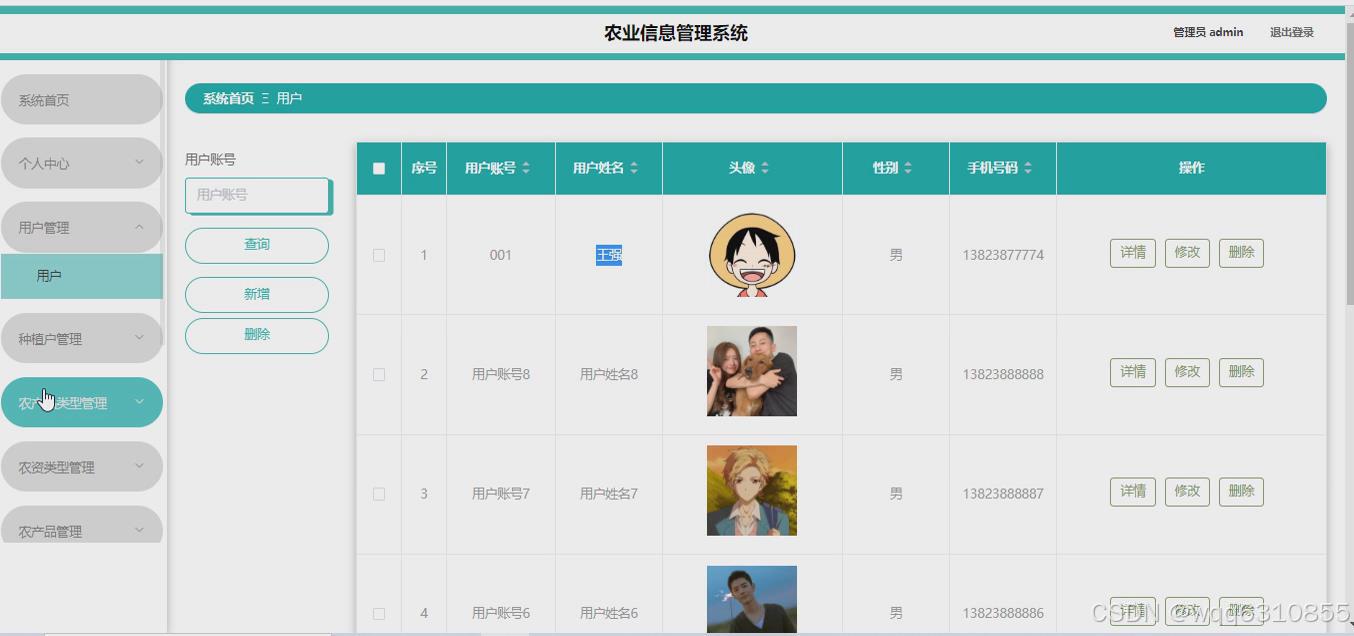The width and height of the screenshot is (1354, 636).
Task: Click 删除 for user 001
Action: coord(1241,253)
